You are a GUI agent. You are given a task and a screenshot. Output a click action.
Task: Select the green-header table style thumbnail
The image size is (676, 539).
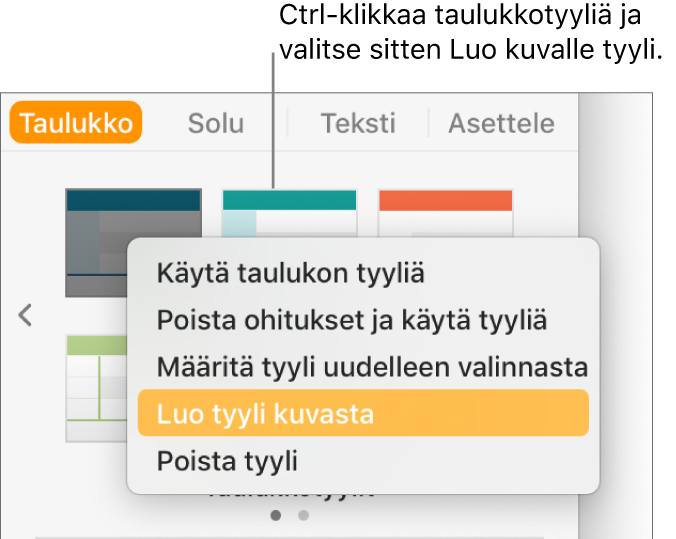click(x=95, y=387)
